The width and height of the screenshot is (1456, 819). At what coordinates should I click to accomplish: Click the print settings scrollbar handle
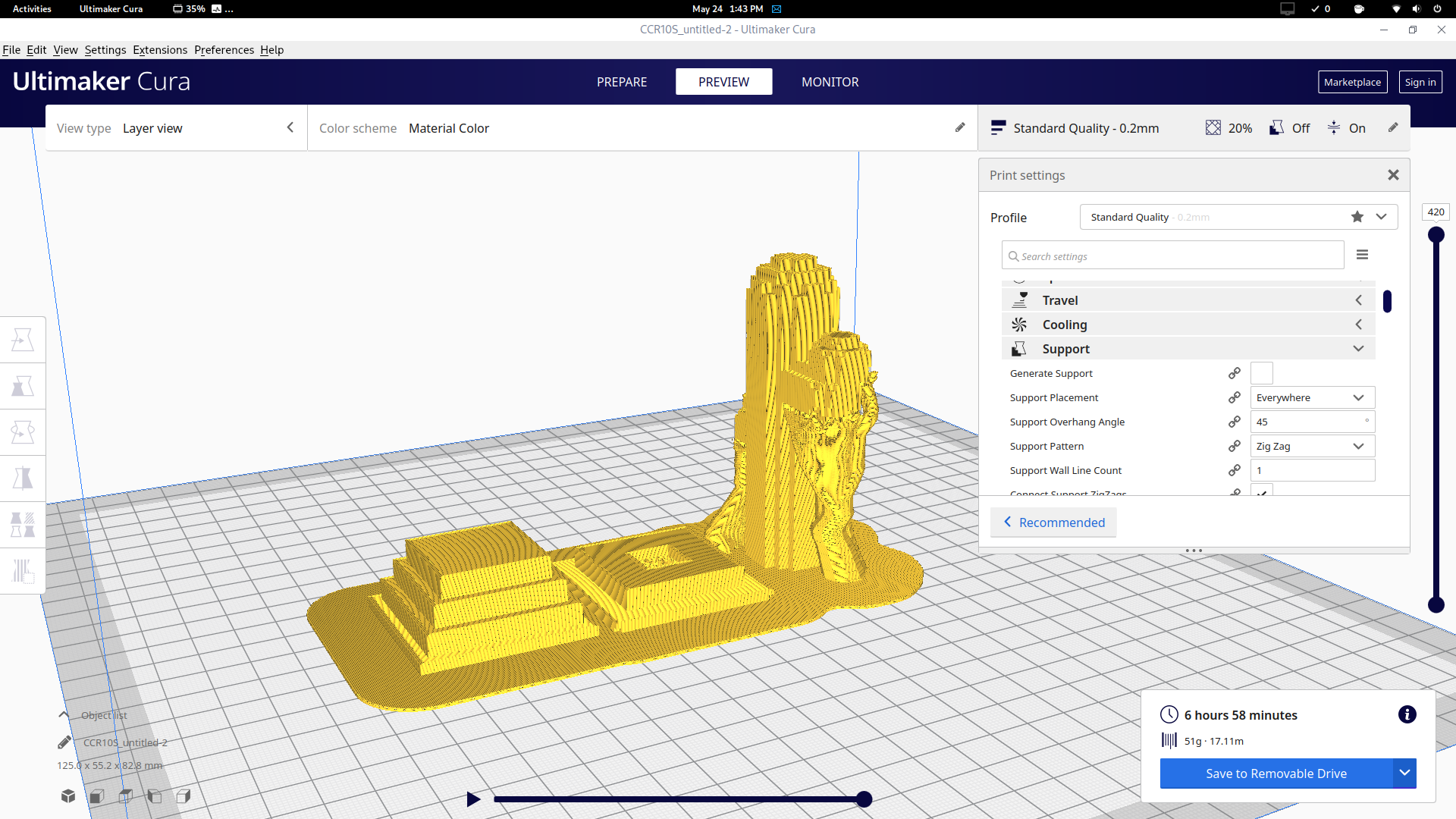[1387, 301]
